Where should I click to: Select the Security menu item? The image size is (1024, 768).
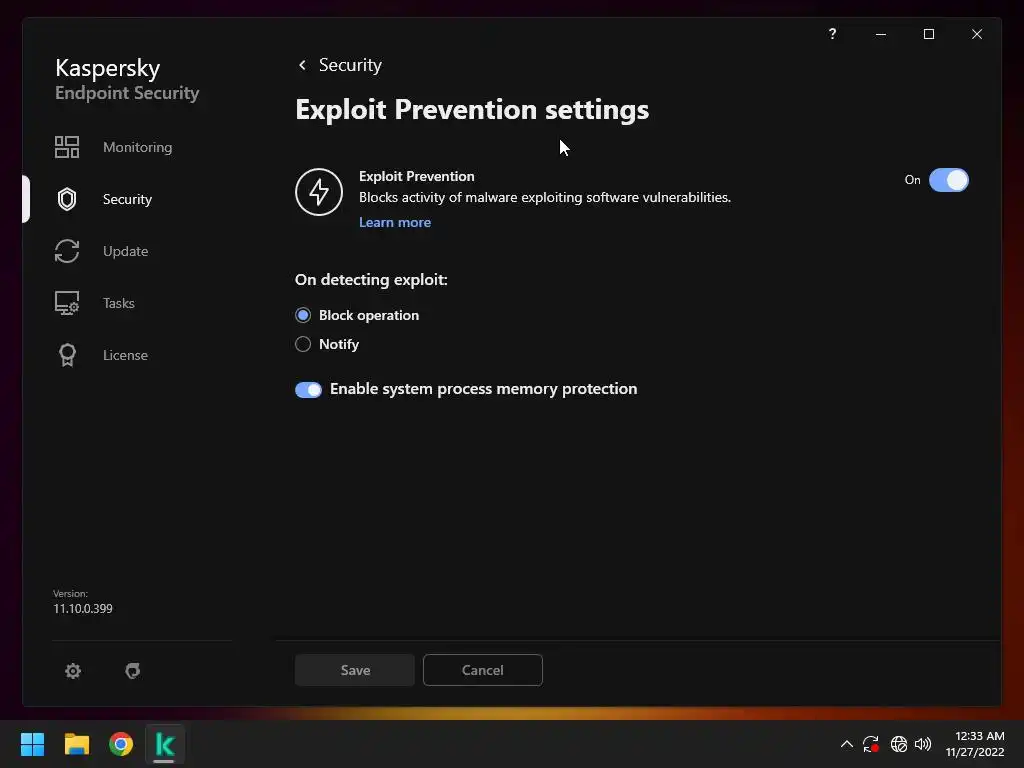pyautogui.click(x=127, y=199)
